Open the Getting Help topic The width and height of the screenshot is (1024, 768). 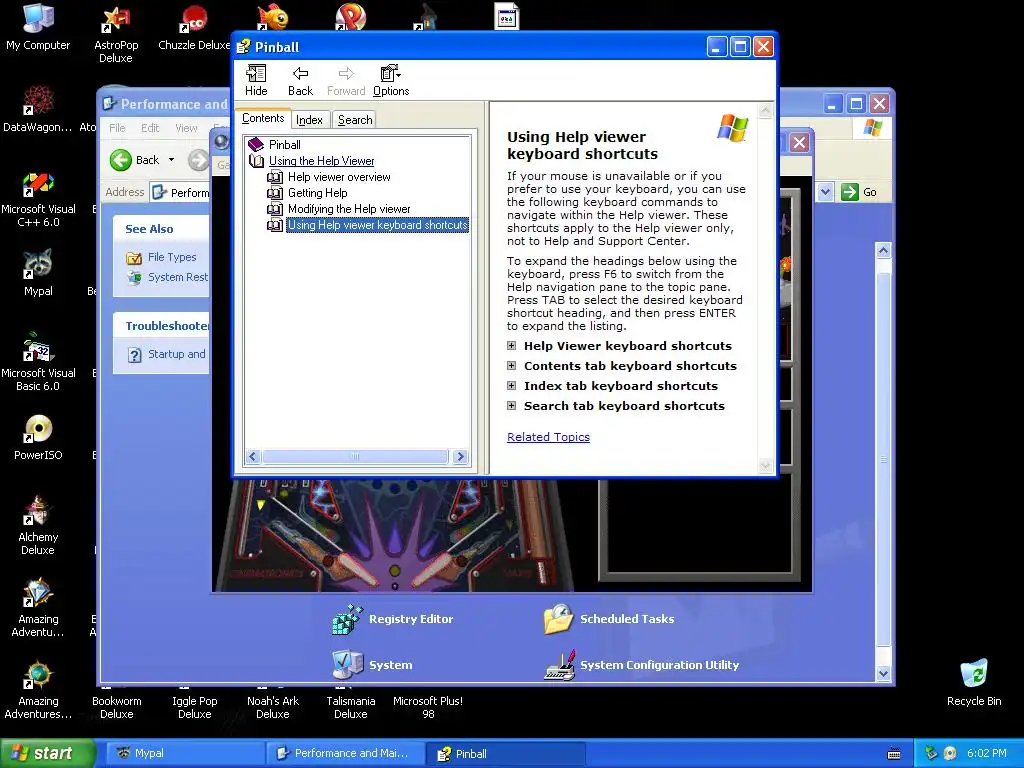[x=317, y=193]
